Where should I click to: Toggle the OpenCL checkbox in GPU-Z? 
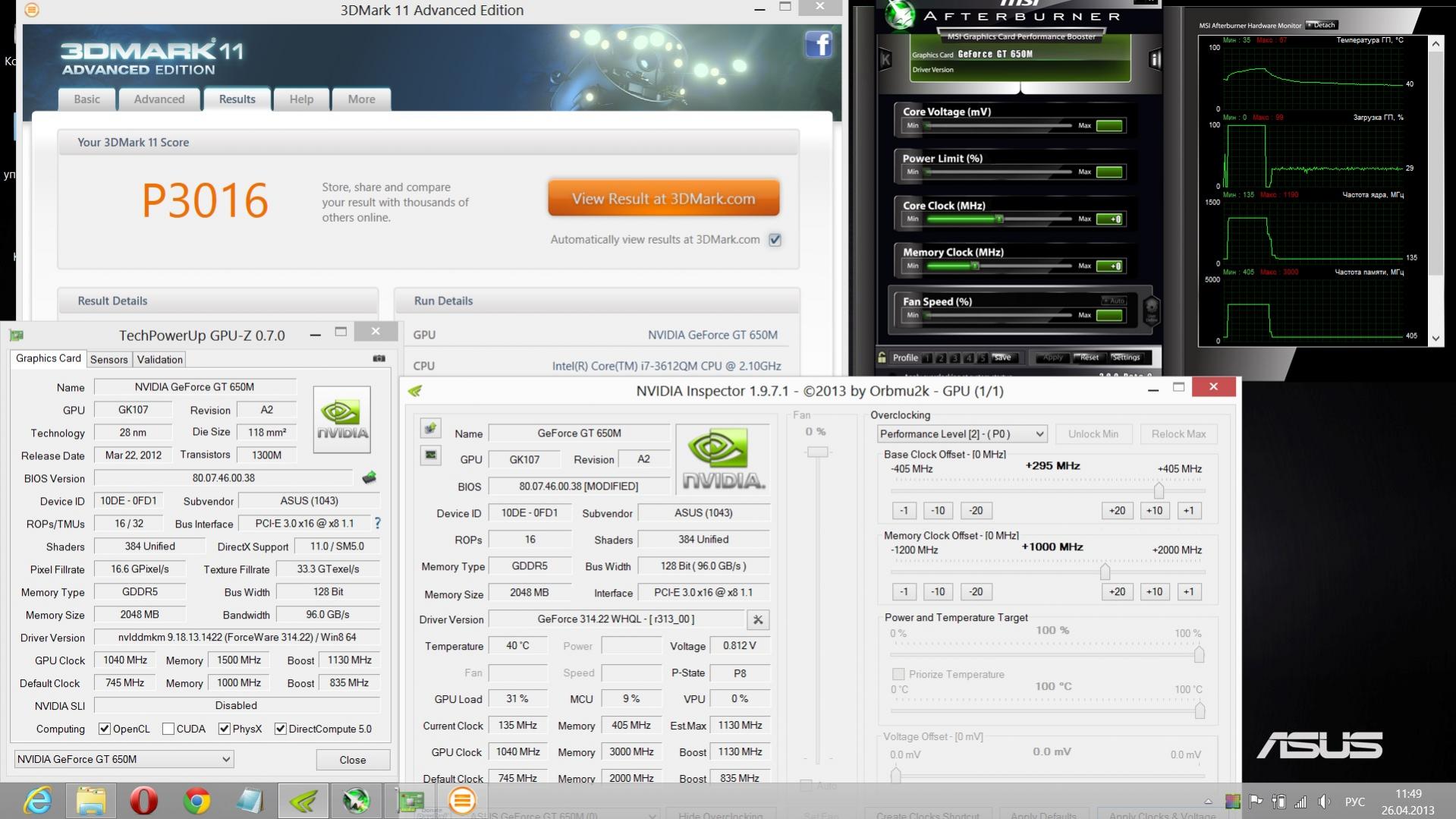[x=105, y=729]
